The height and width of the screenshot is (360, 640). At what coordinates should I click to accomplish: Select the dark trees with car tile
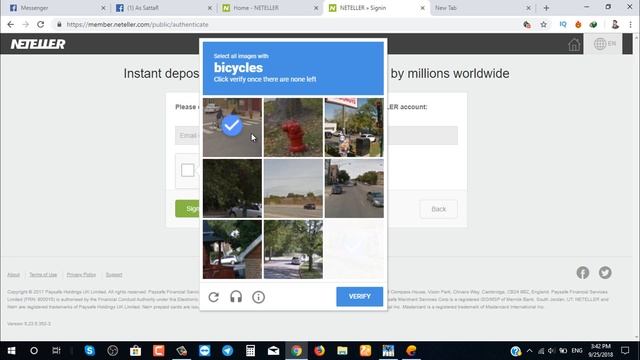[232, 188]
